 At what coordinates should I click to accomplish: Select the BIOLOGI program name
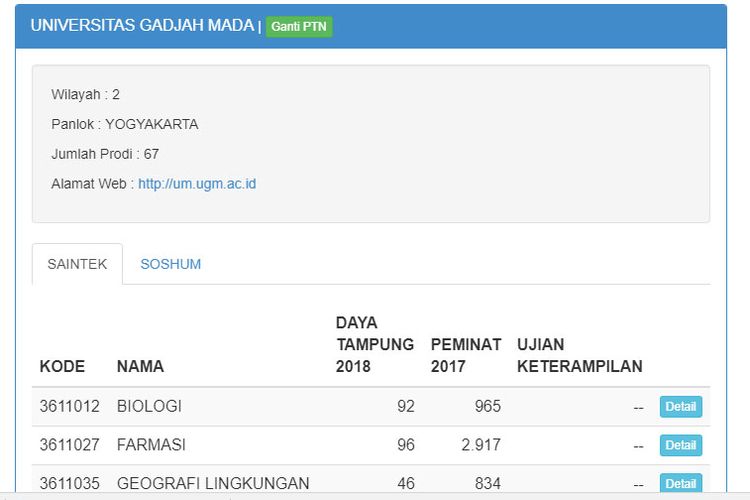[149, 407]
